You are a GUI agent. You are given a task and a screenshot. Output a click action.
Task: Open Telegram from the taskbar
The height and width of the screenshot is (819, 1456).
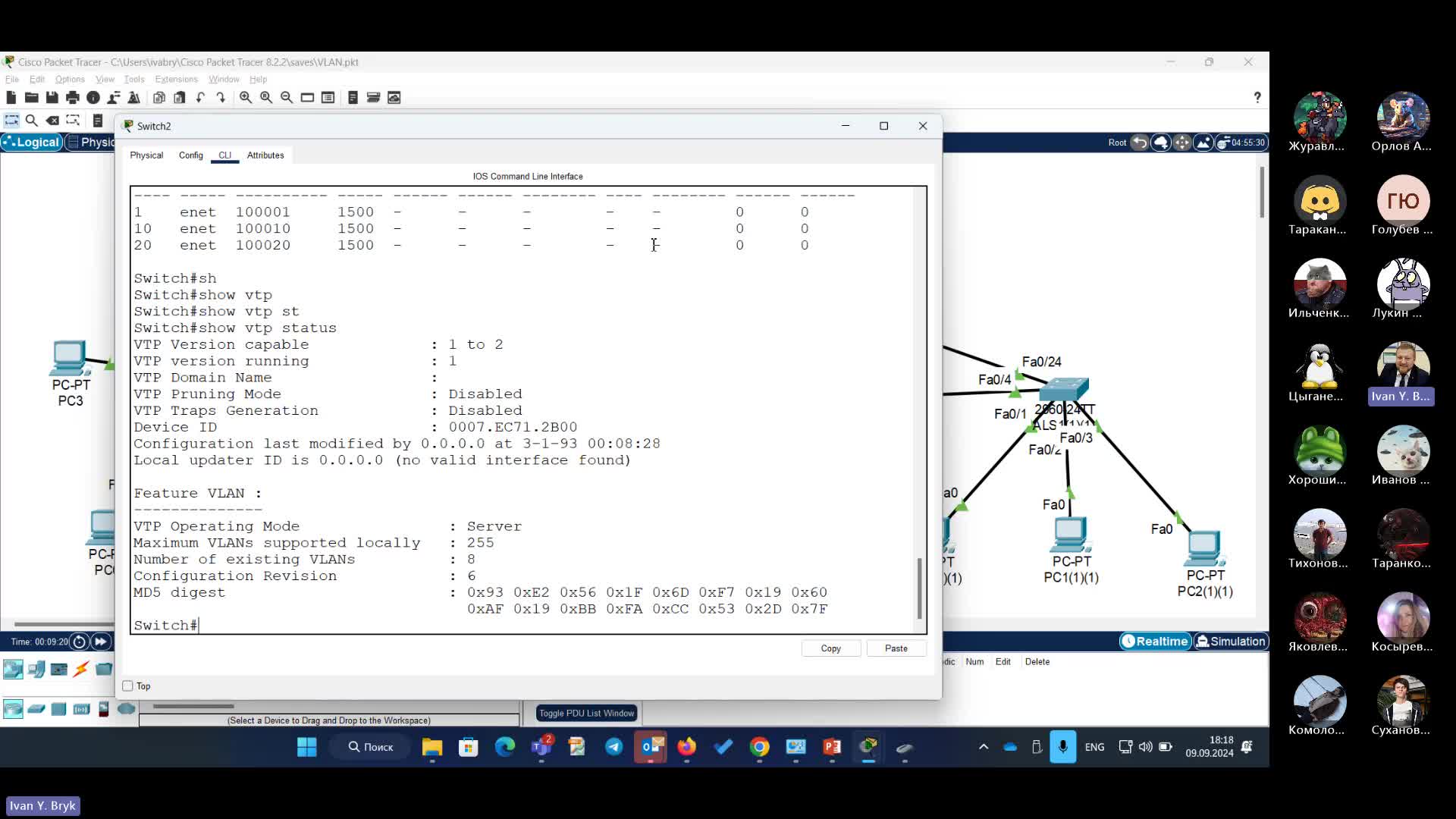coord(613,747)
